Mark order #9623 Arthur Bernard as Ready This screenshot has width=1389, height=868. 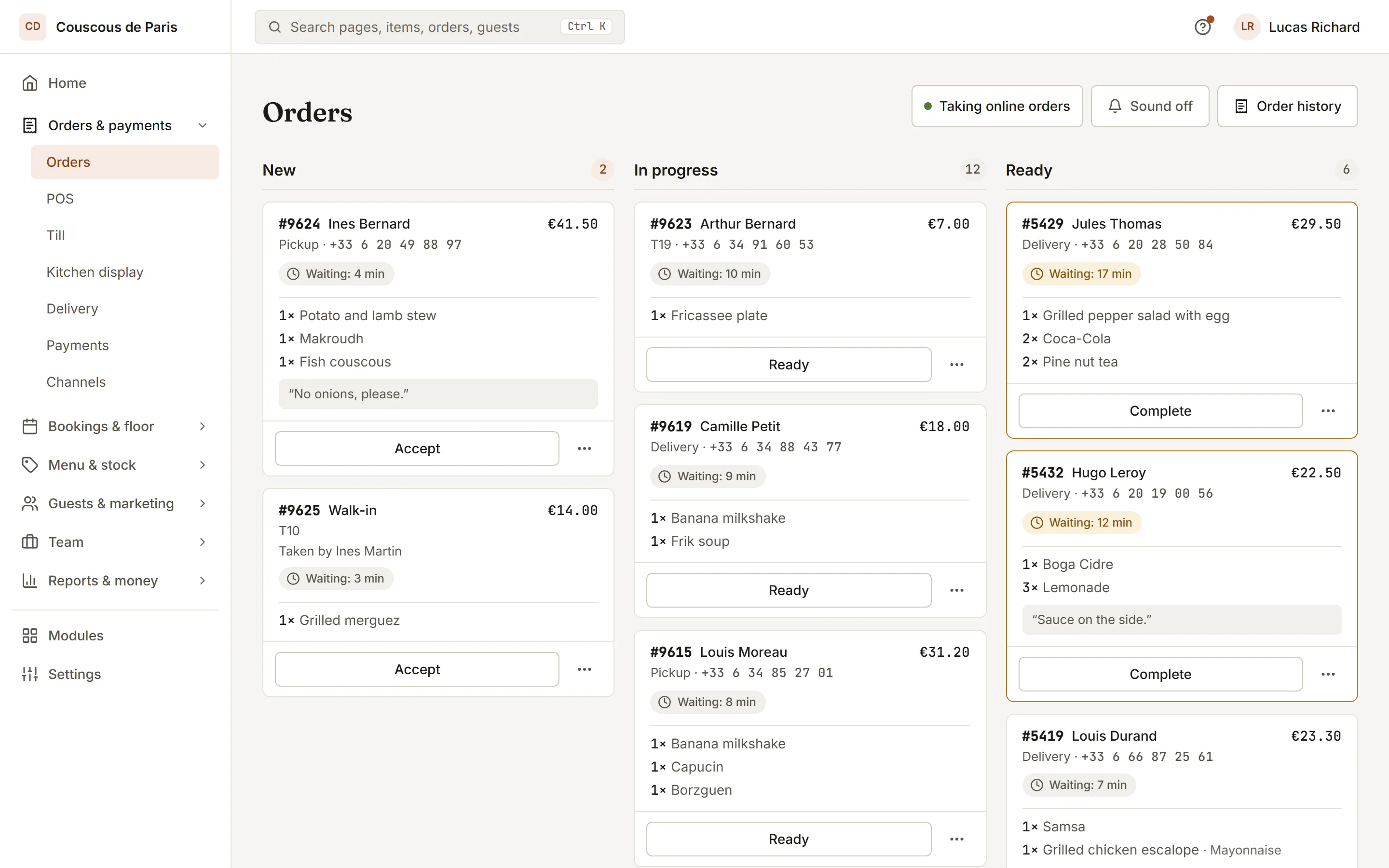tap(789, 365)
